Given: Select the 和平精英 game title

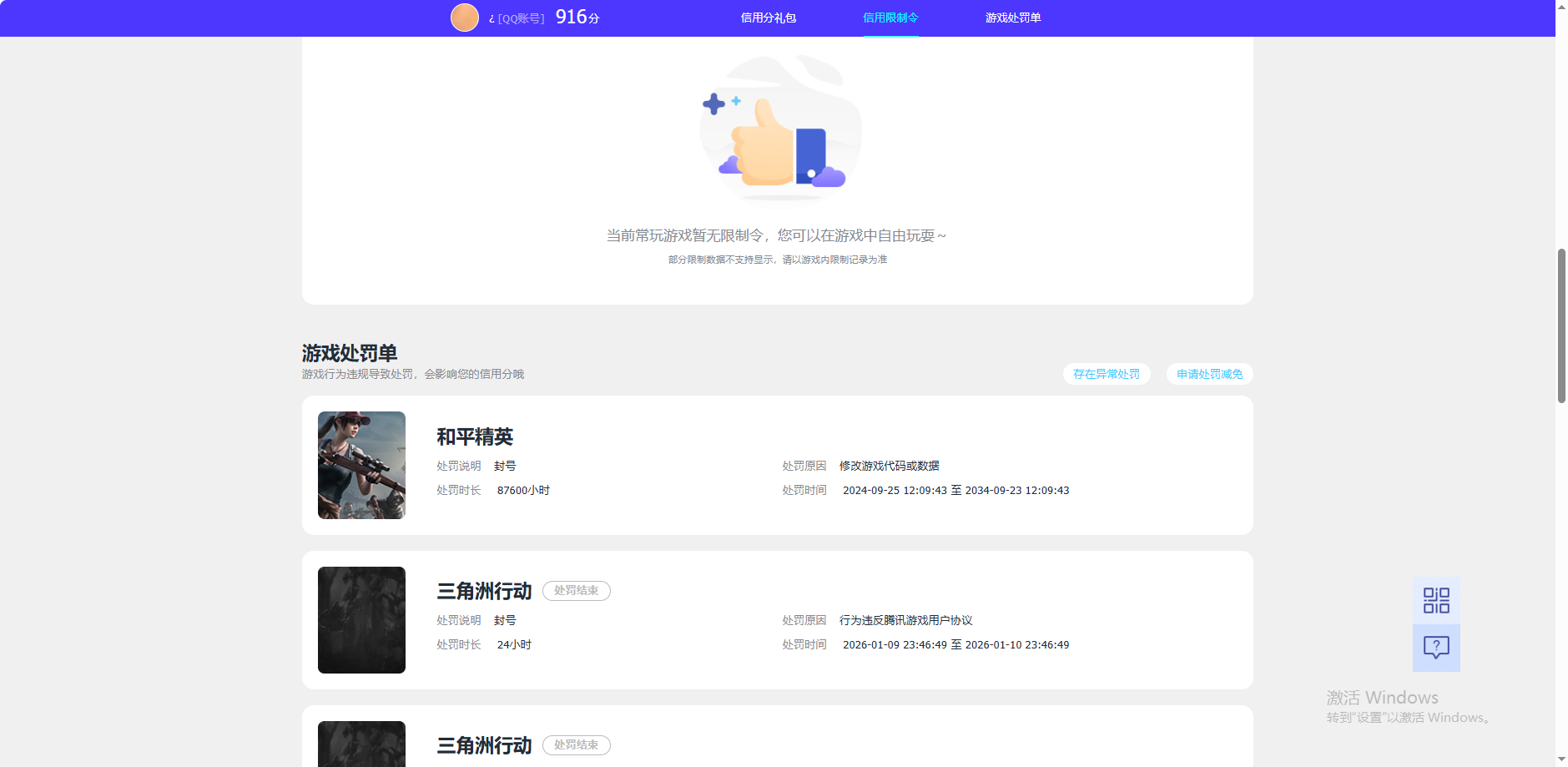Looking at the screenshot, I should tap(475, 436).
